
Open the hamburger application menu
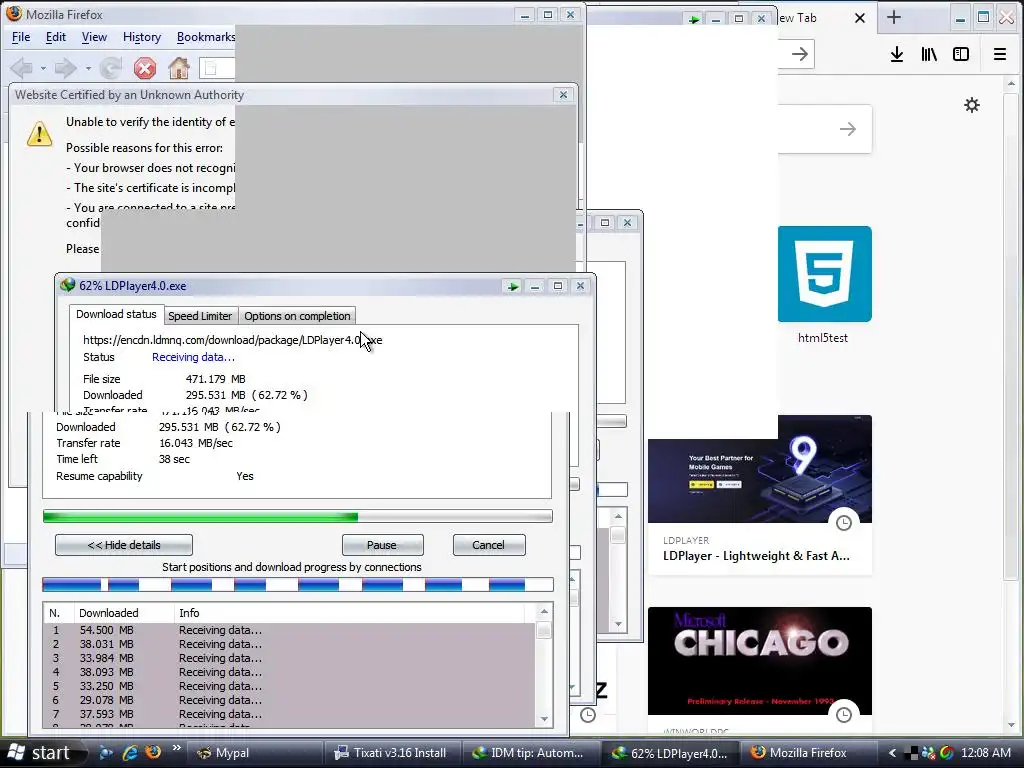pyautogui.click(x=1000, y=54)
